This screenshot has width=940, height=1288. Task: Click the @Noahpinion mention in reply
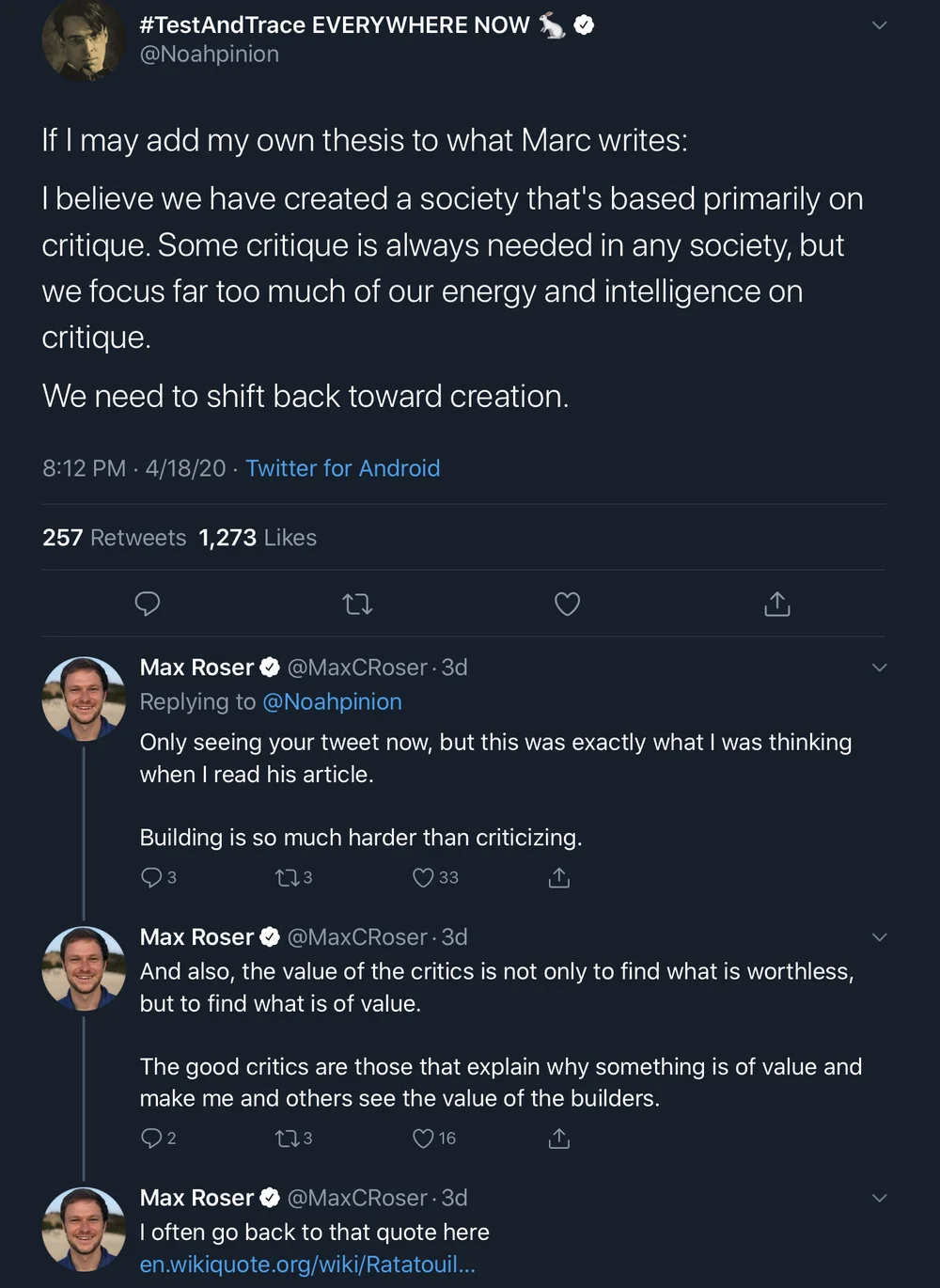coord(332,702)
